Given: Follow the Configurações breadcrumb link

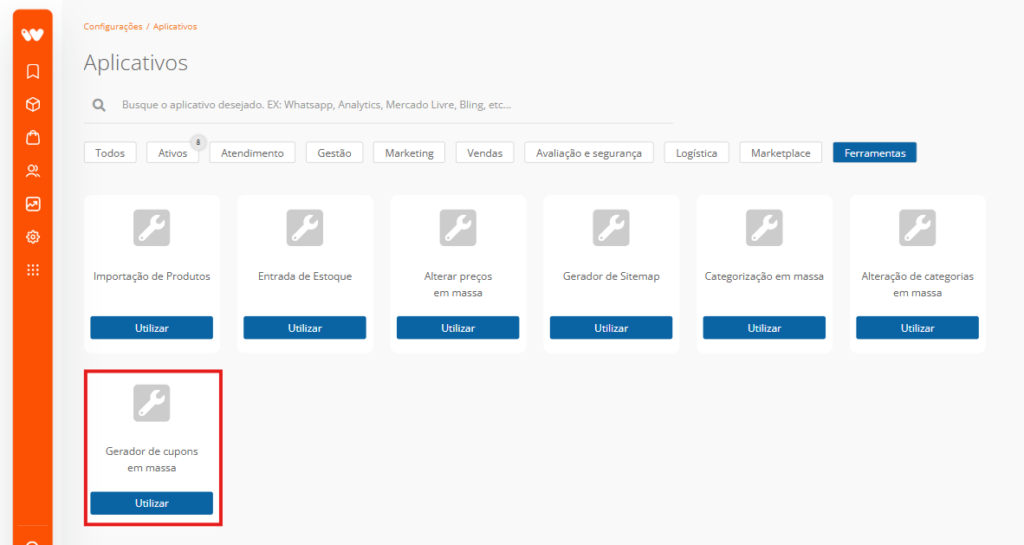Looking at the screenshot, I should pyautogui.click(x=113, y=27).
